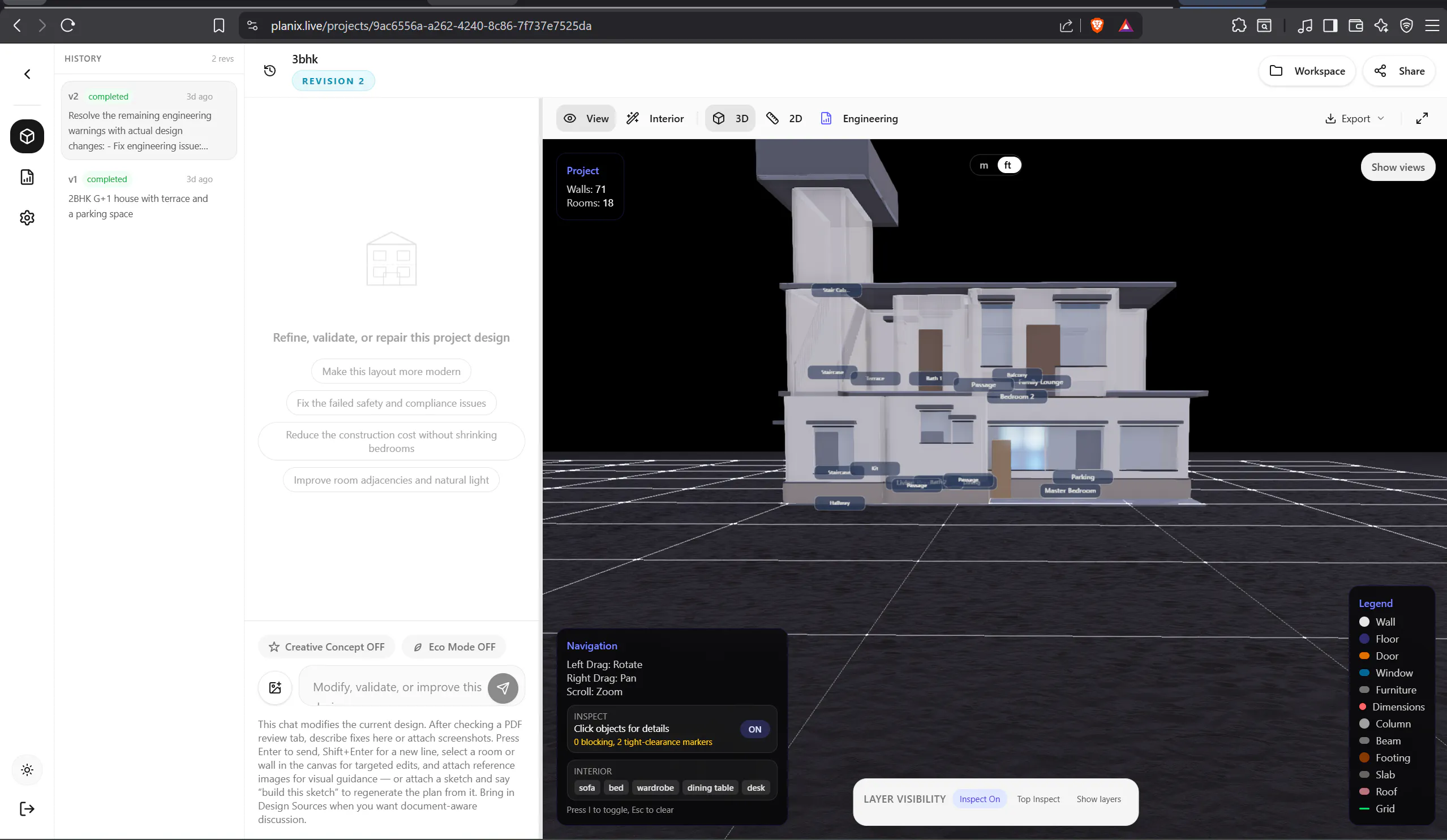This screenshot has width=1447, height=840.
Task: Open settings gear in left sidebar
Action: (27, 217)
